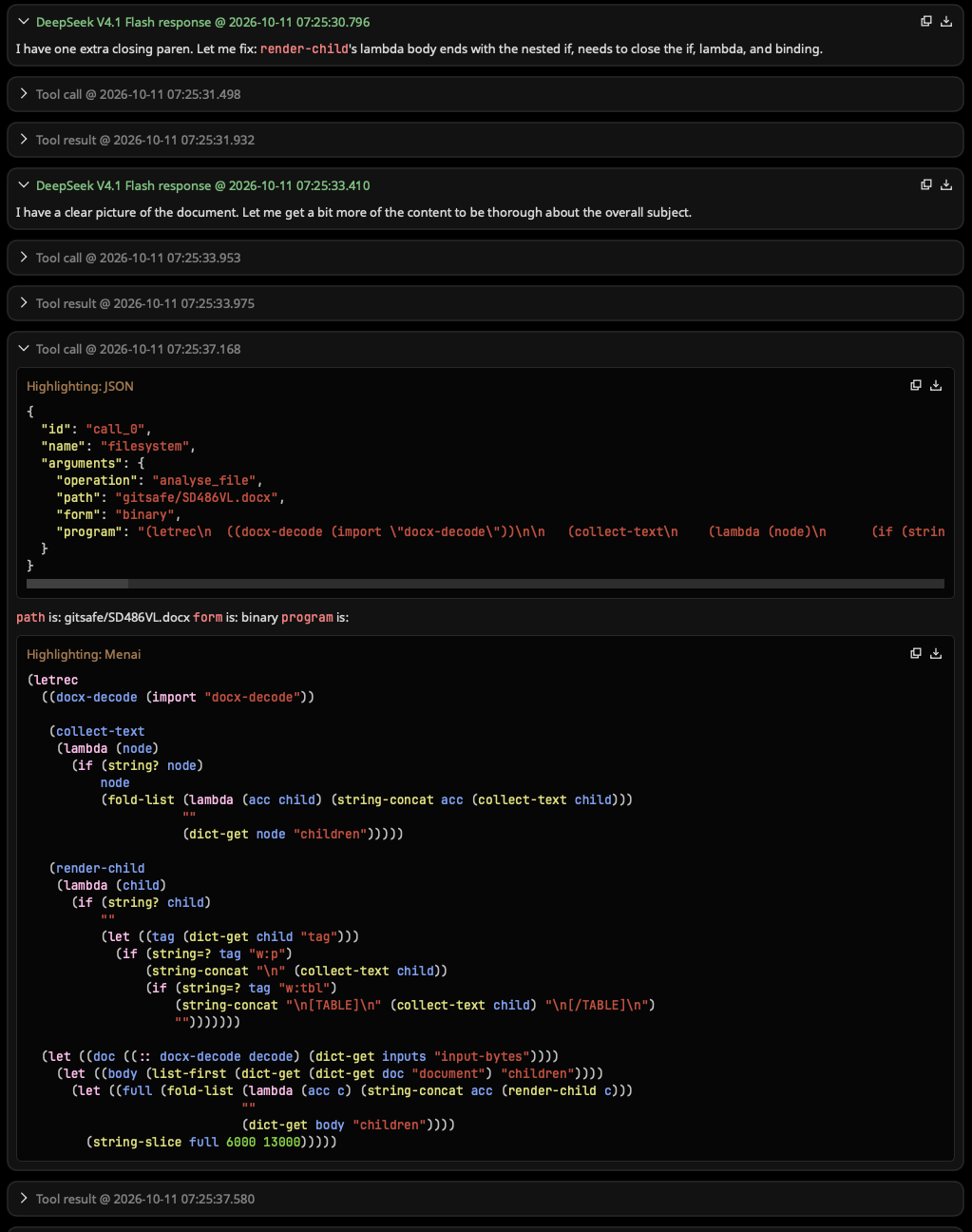Image resolution: width=972 pixels, height=1232 pixels.
Task: Expand Tool result at 07:25:31.932
Action: [x=25, y=139]
